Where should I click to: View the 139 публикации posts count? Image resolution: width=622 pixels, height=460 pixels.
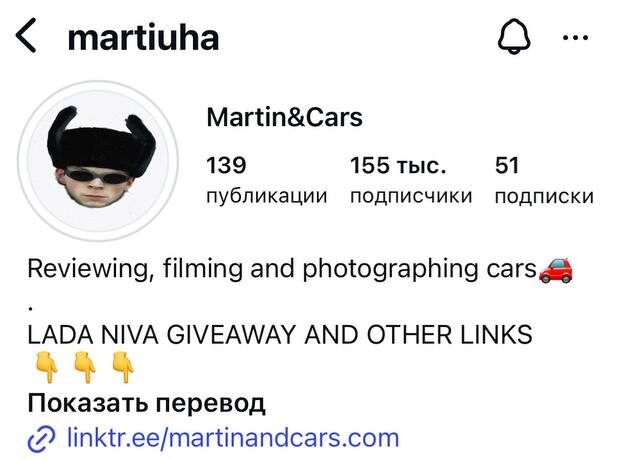pos(267,180)
